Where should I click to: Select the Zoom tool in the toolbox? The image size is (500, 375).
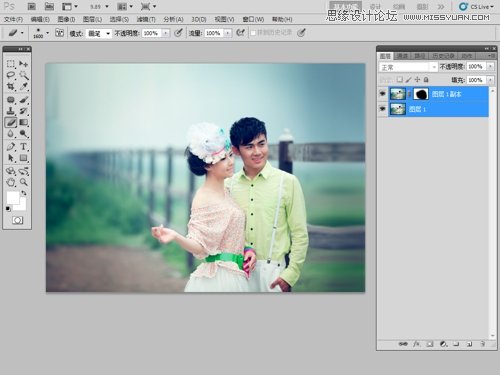point(23,182)
